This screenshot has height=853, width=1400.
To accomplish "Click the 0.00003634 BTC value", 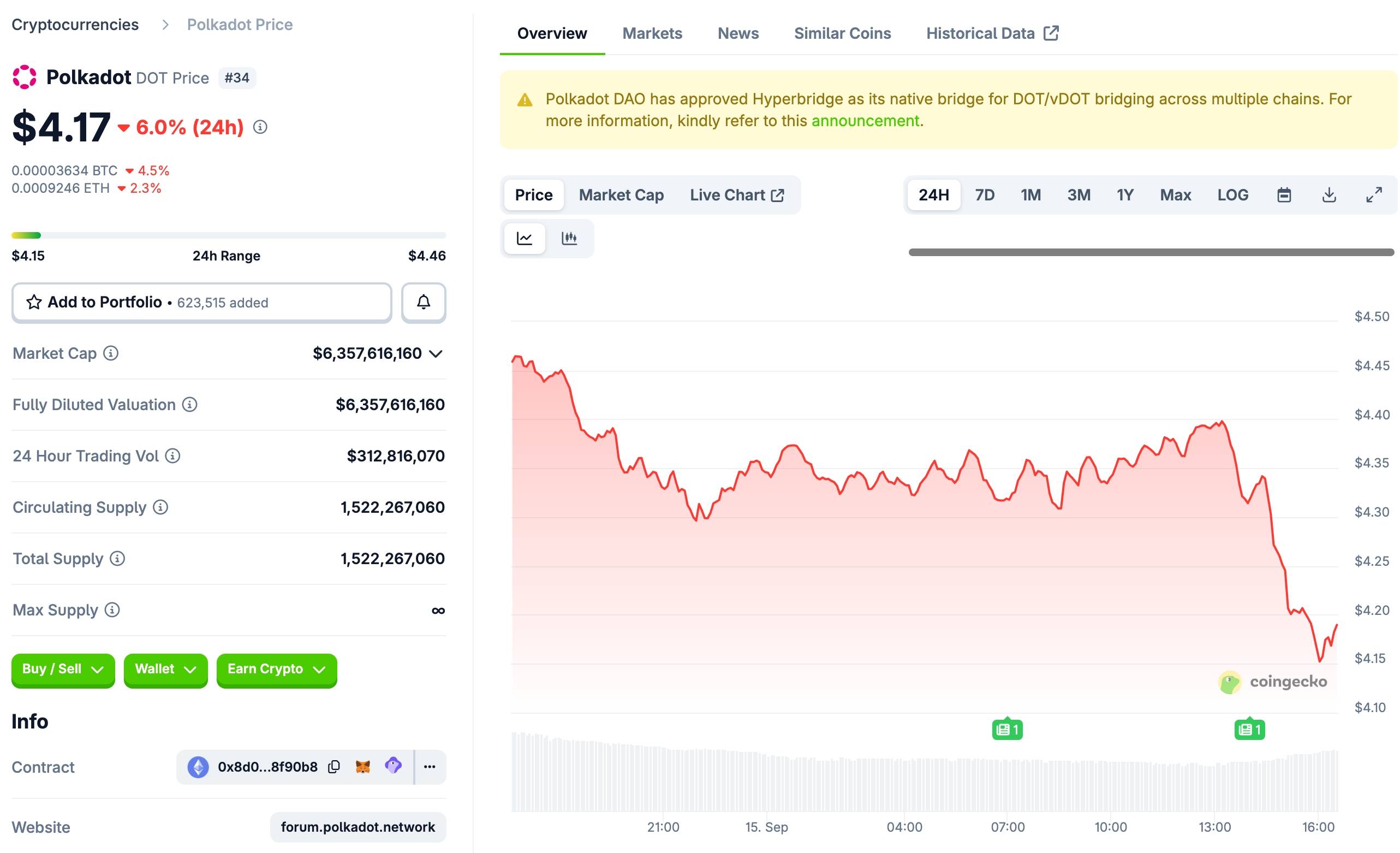I will (x=64, y=170).
